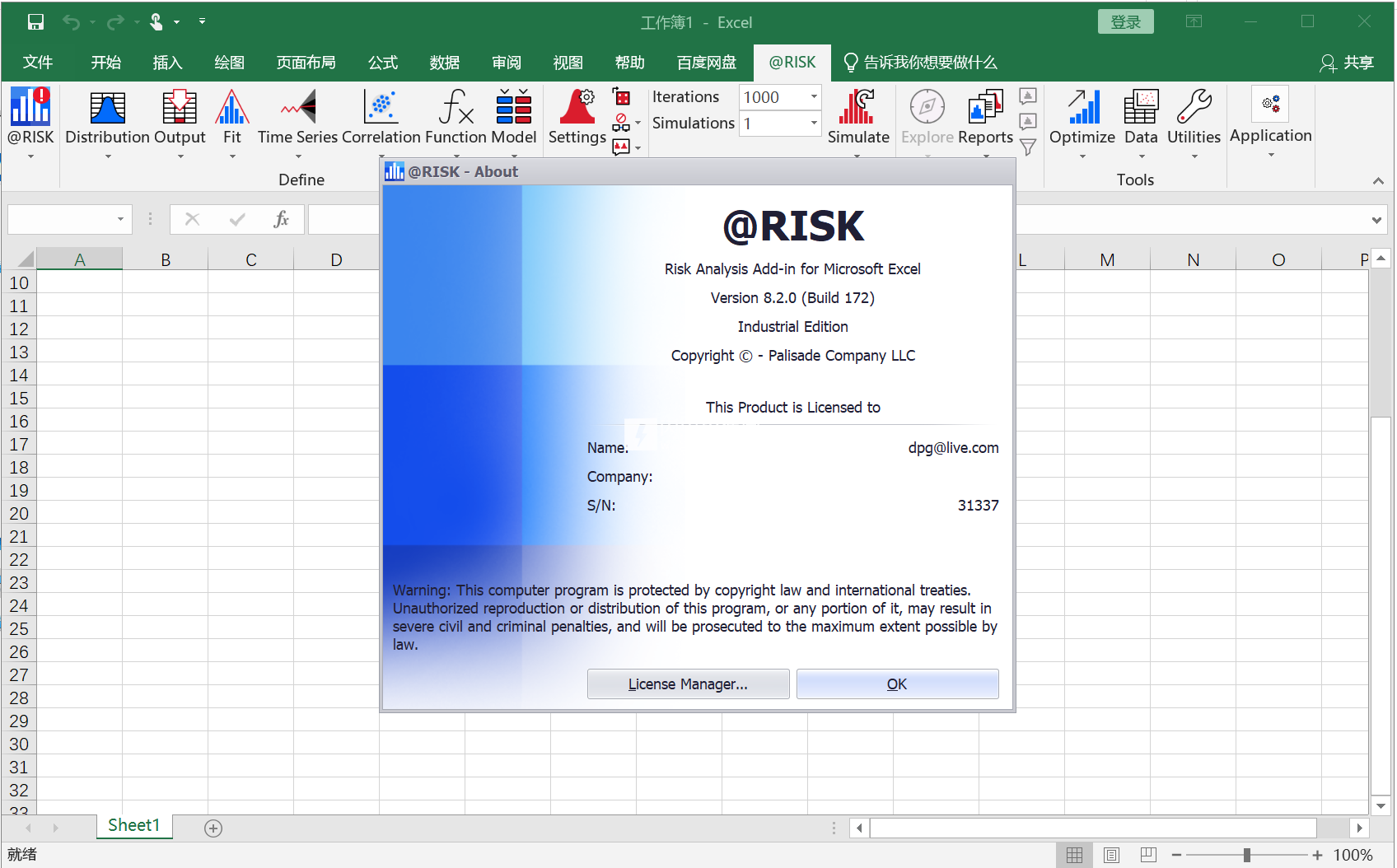The height and width of the screenshot is (868, 1397).
Task: Switch to the 百度网盘 ribbon tab
Action: (x=707, y=63)
